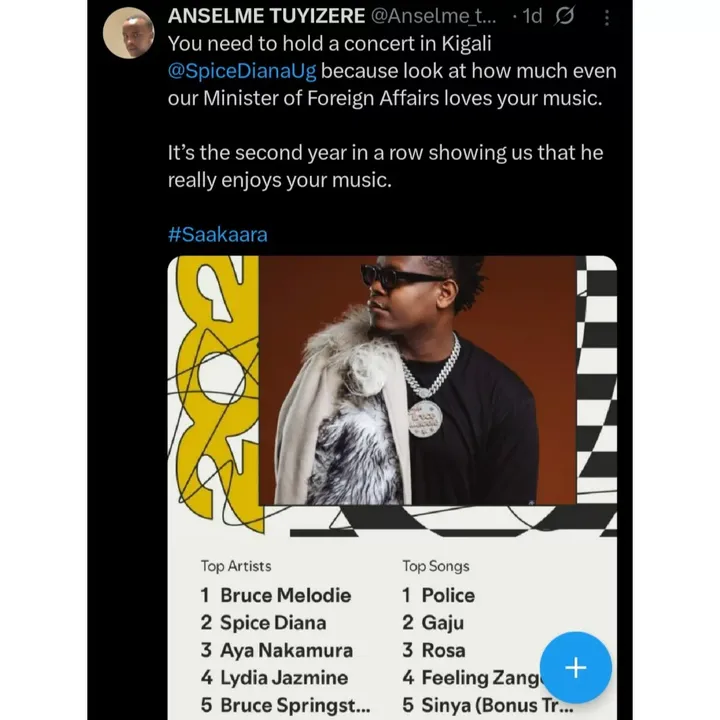The height and width of the screenshot is (720, 720).
Task: Tap the Top Songs heading
Action: pos(436,566)
